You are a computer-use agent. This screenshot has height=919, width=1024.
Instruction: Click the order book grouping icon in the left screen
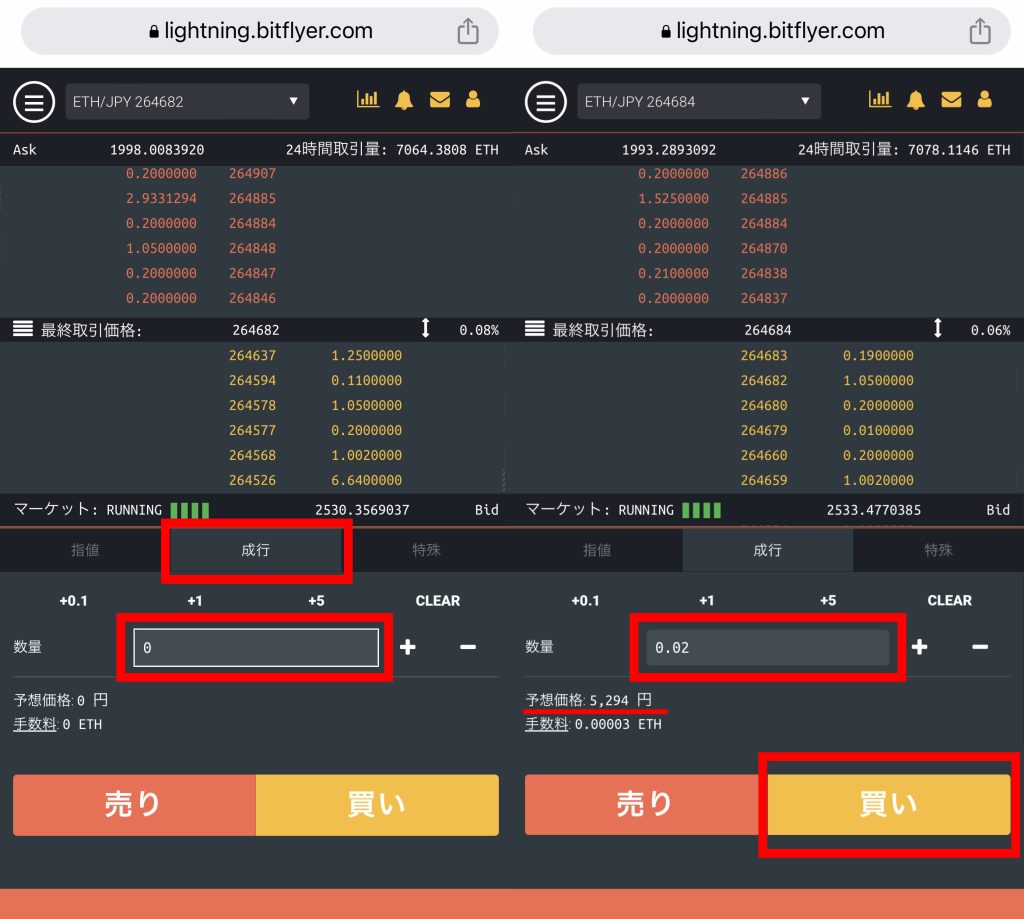pyautogui.click(x=23, y=329)
